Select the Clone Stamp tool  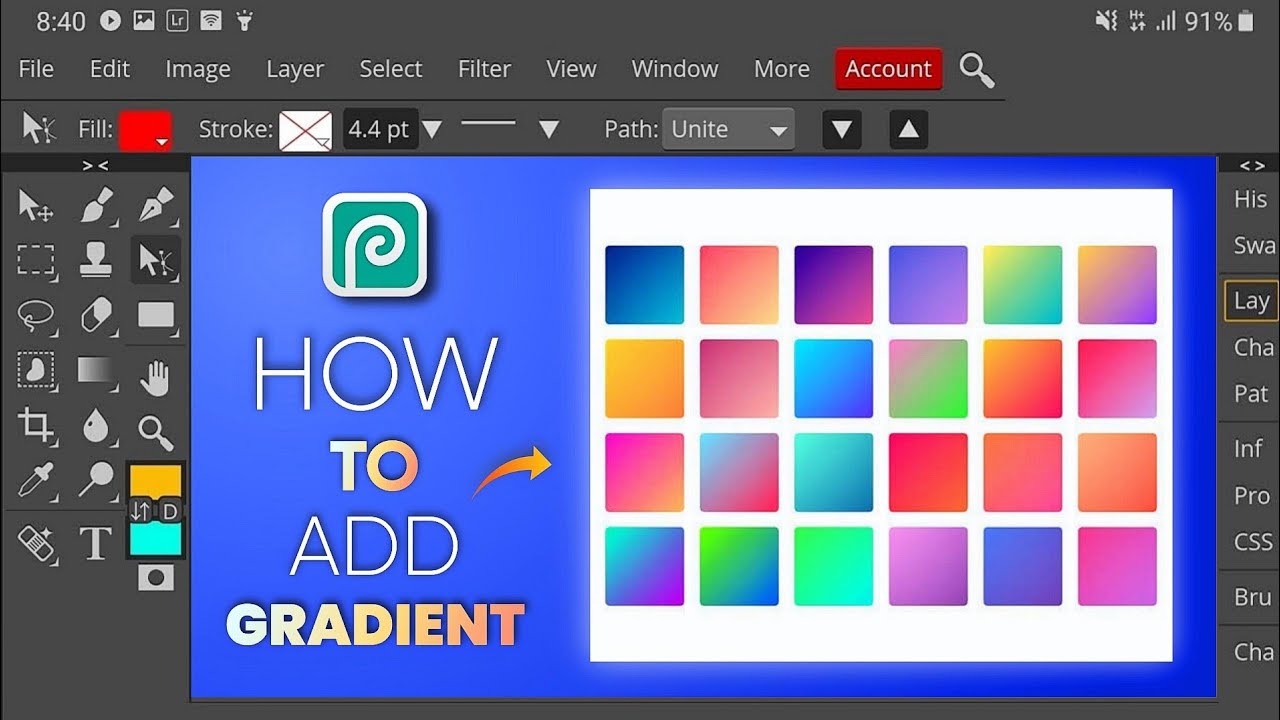tap(96, 262)
